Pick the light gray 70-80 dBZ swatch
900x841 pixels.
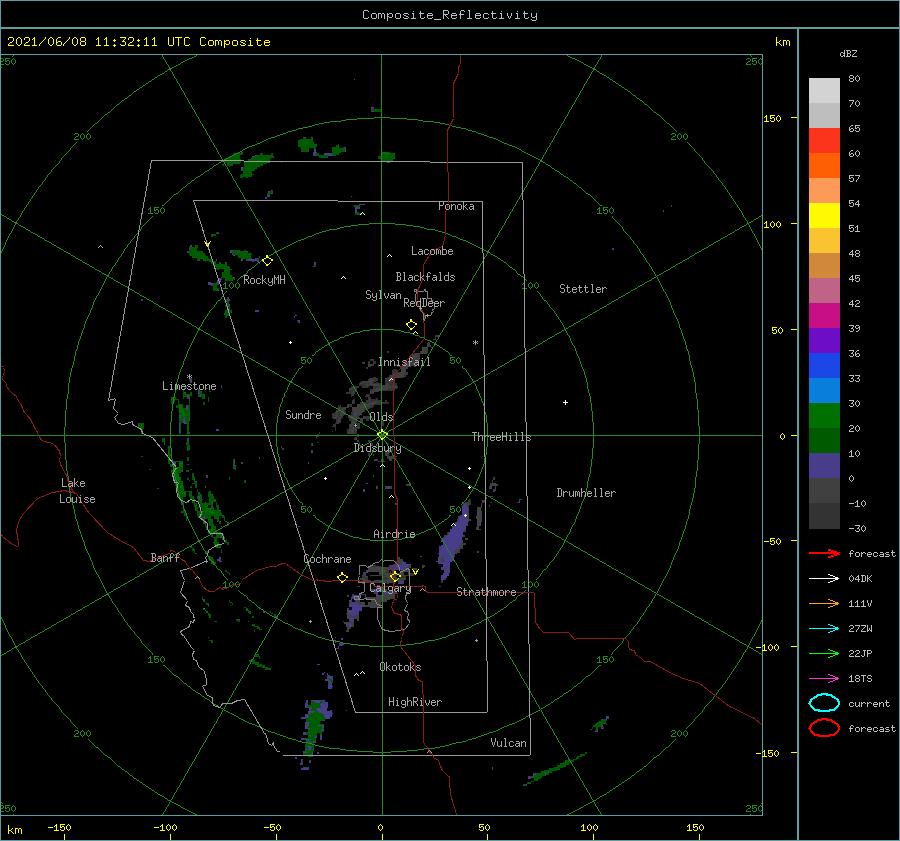[x=824, y=90]
